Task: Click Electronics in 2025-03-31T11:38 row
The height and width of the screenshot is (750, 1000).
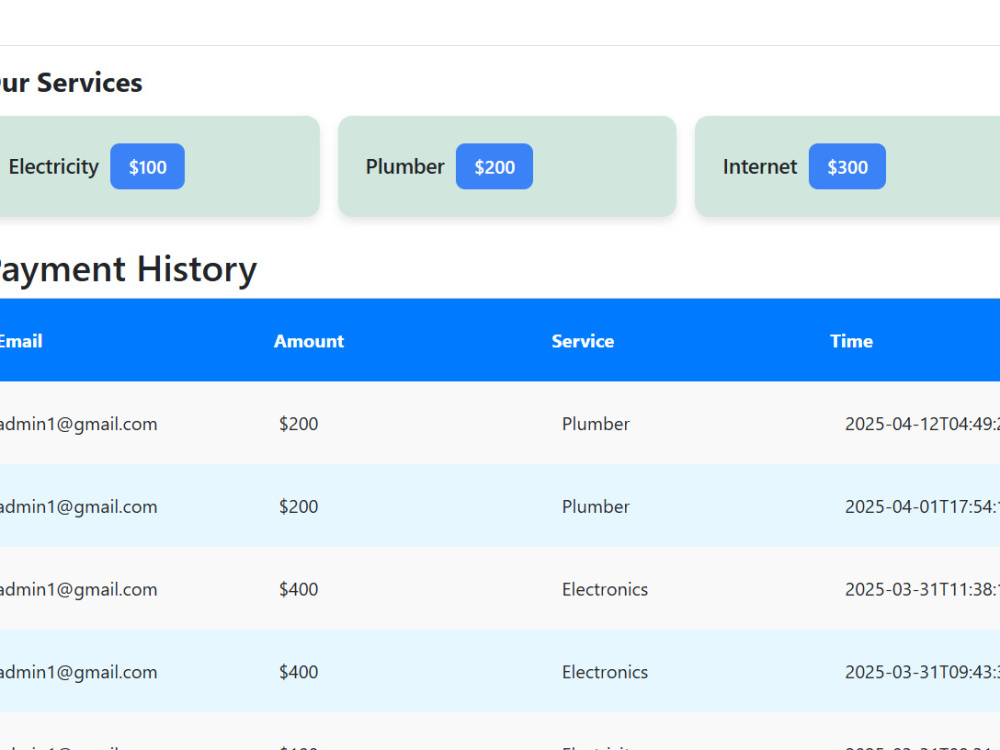Action: click(x=605, y=589)
